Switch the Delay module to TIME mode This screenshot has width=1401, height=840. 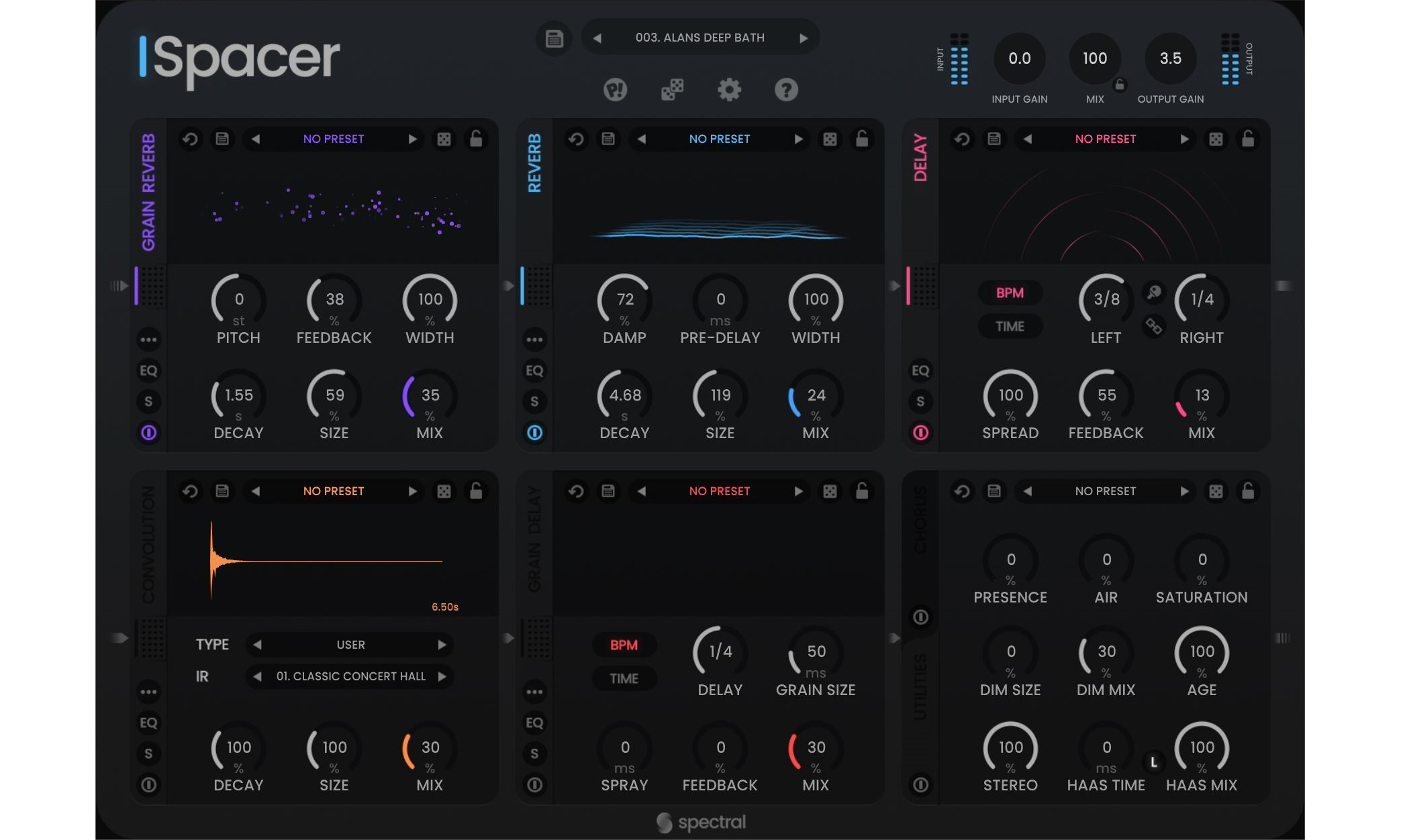pos(1010,327)
